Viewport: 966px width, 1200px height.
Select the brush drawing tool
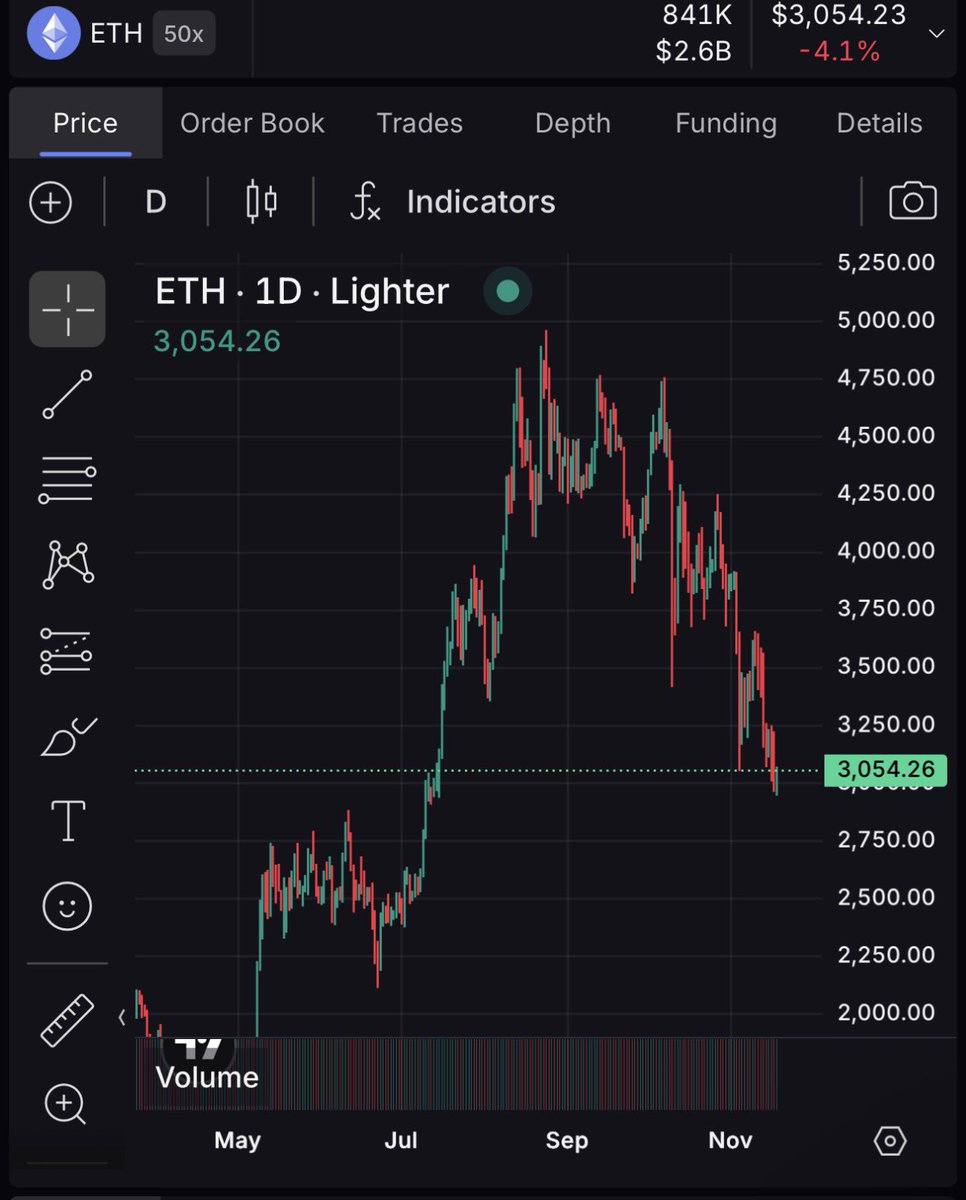67,736
